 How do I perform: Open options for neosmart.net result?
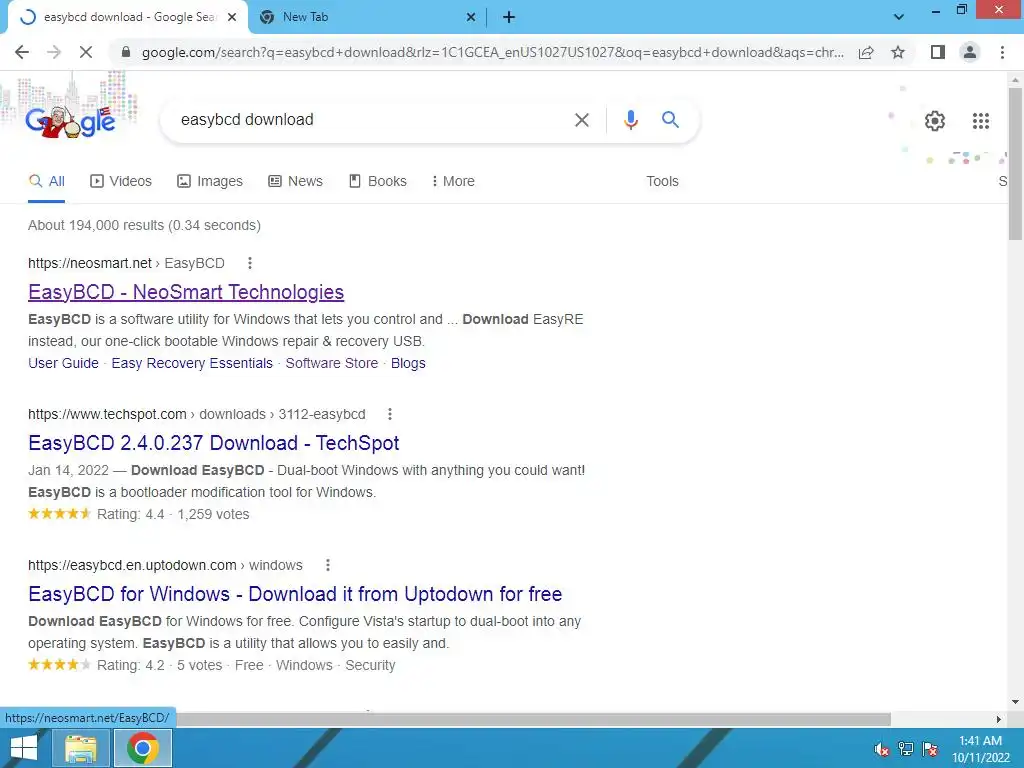click(249, 263)
